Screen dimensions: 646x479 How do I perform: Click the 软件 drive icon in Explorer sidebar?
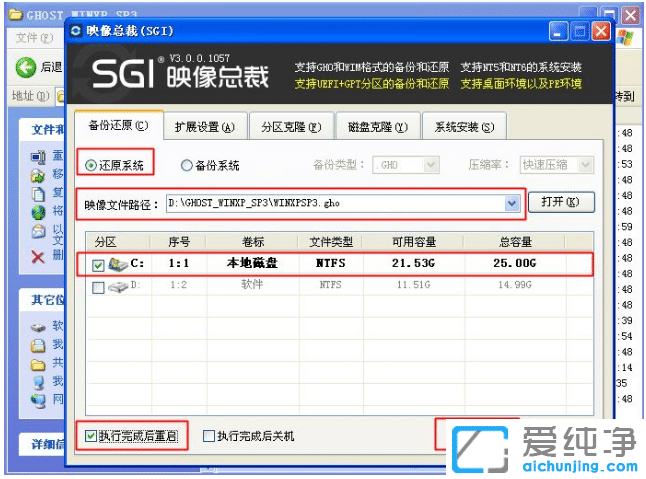pyautogui.click(x=38, y=328)
